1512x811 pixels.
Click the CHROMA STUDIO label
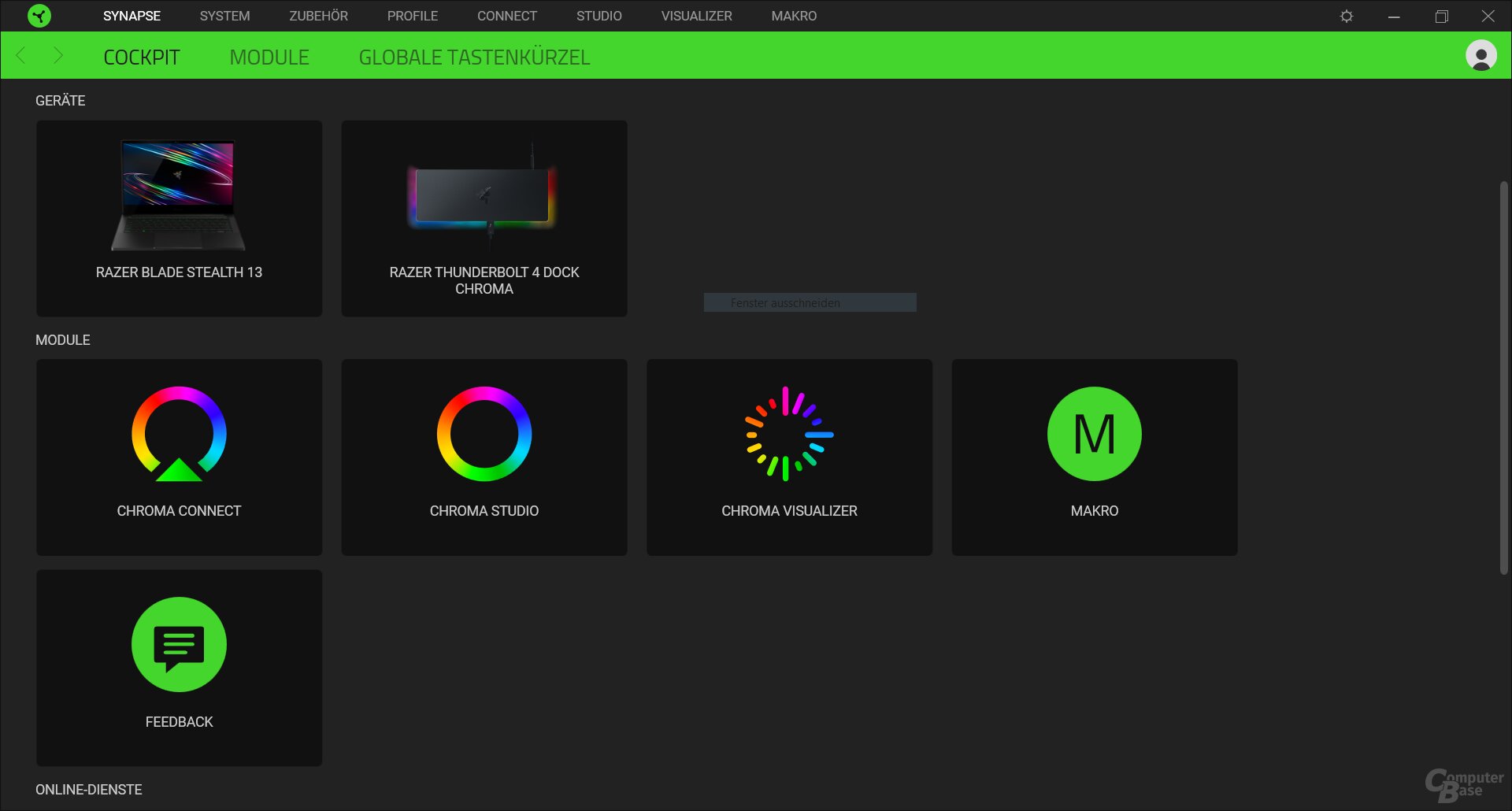pyautogui.click(x=484, y=511)
